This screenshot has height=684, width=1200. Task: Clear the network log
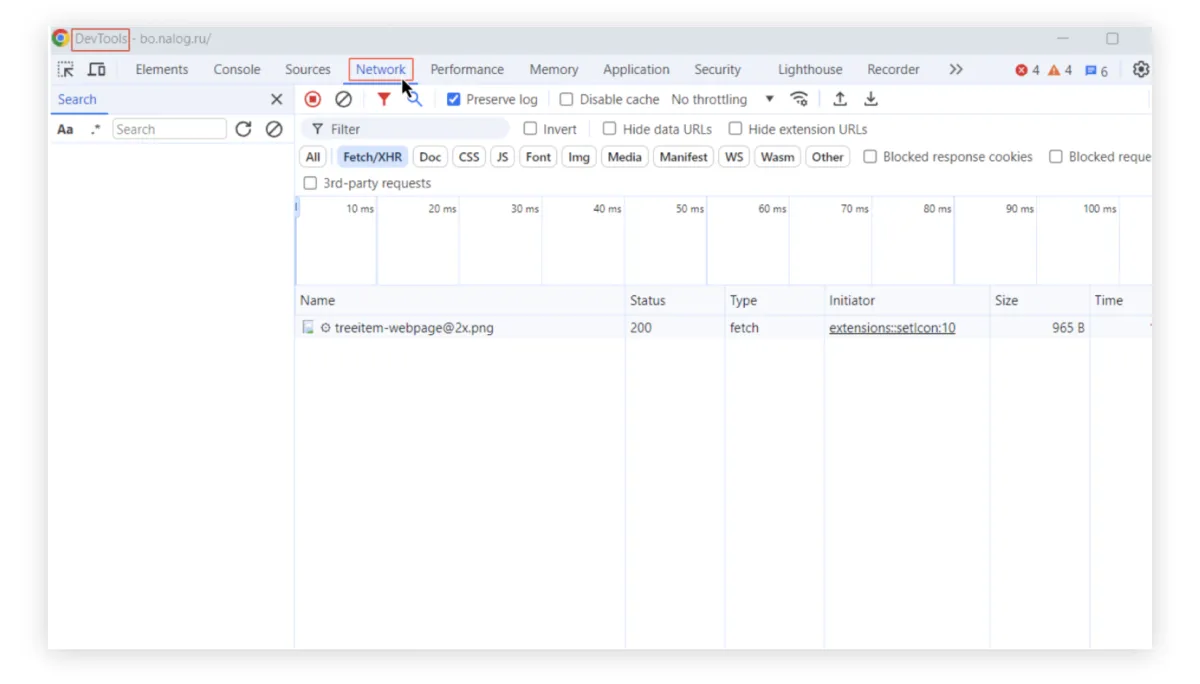point(343,99)
